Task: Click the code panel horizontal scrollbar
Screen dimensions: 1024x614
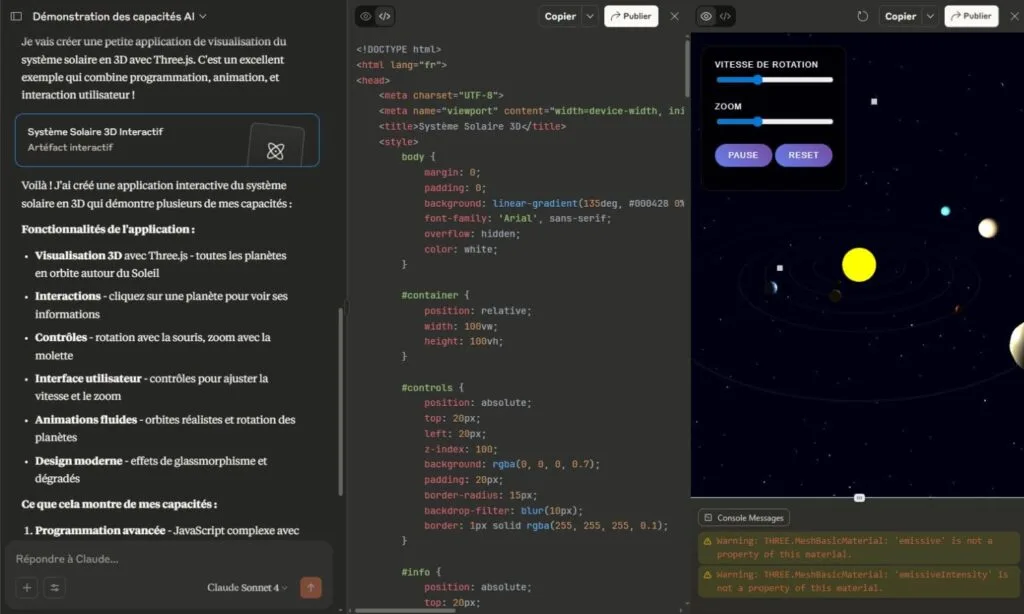Action: click(x=405, y=611)
